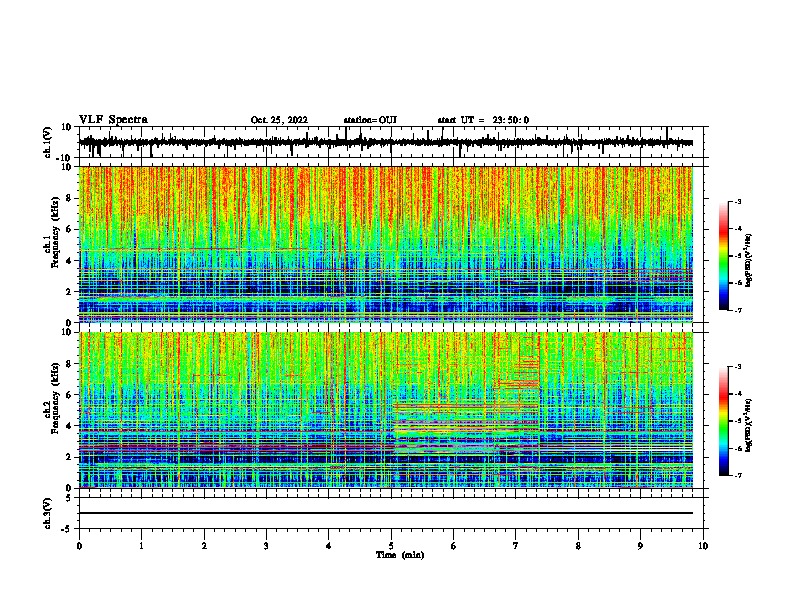Click the "station=OUI" header label
Screen dimensions: 792x612
(x=370, y=120)
